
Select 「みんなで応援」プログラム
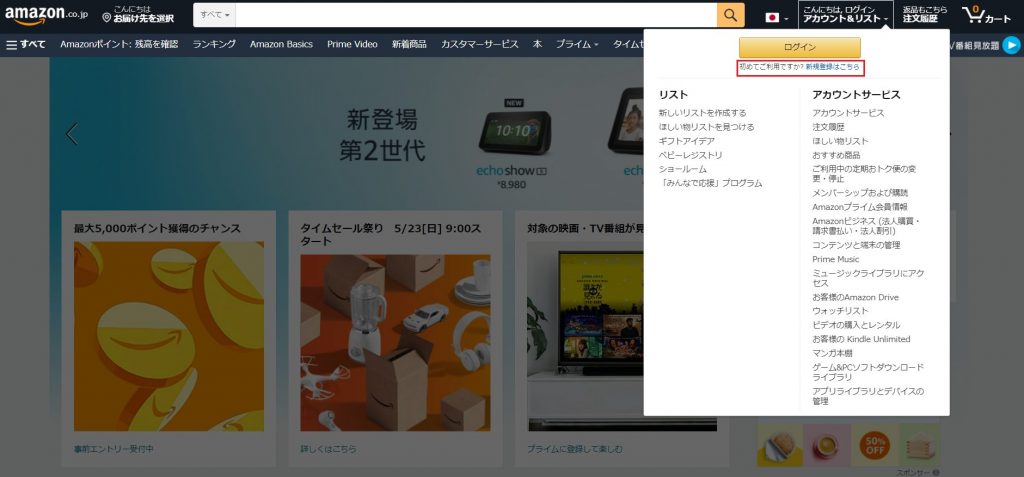click(x=710, y=184)
